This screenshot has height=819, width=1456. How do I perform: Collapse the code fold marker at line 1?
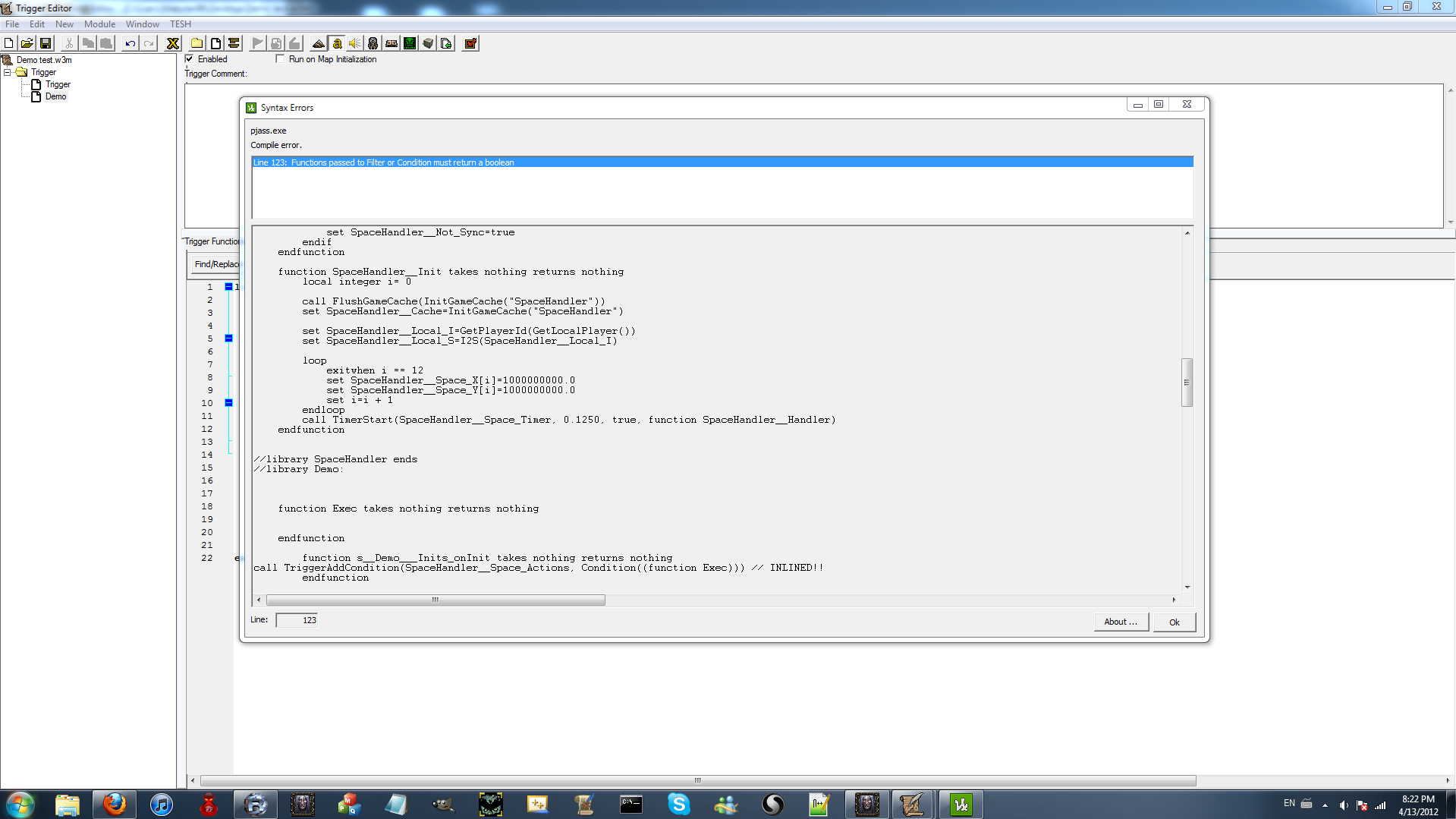point(228,287)
